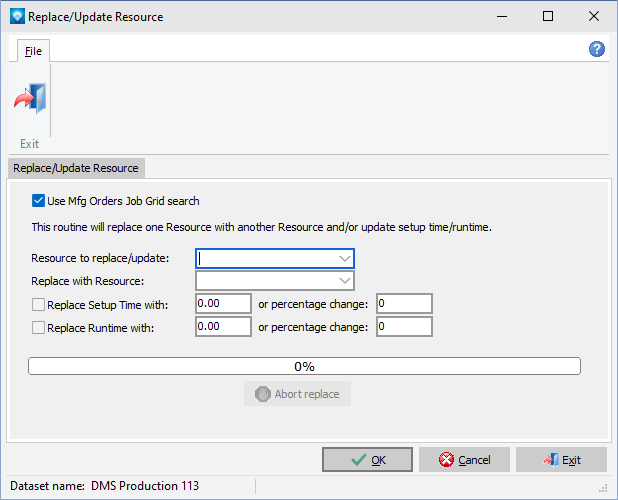Enable the Replace Runtime with checkbox
Viewport: 618px width, 500px height.
tap(38, 327)
